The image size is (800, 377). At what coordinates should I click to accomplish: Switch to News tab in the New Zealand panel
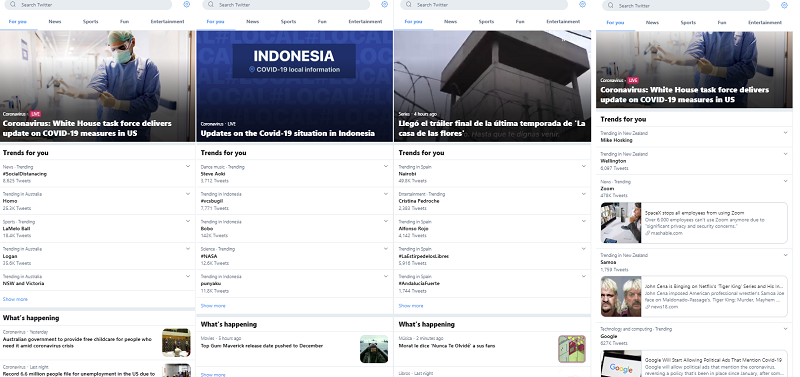pyautogui.click(x=652, y=22)
